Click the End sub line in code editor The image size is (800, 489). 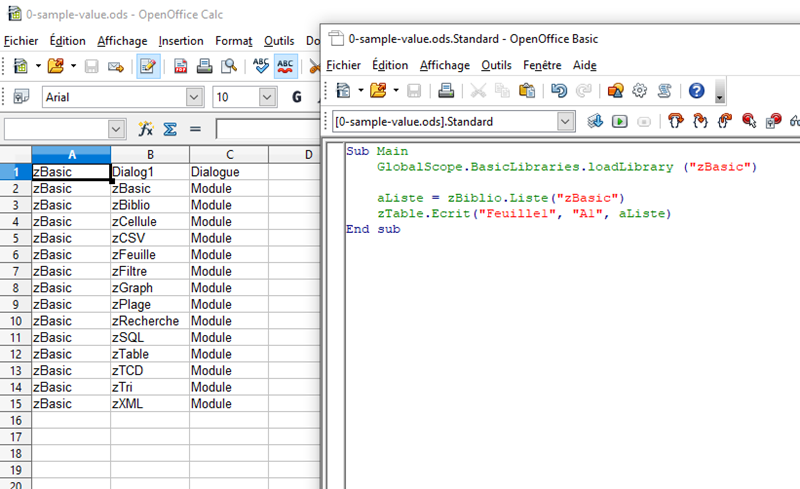[373, 229]
